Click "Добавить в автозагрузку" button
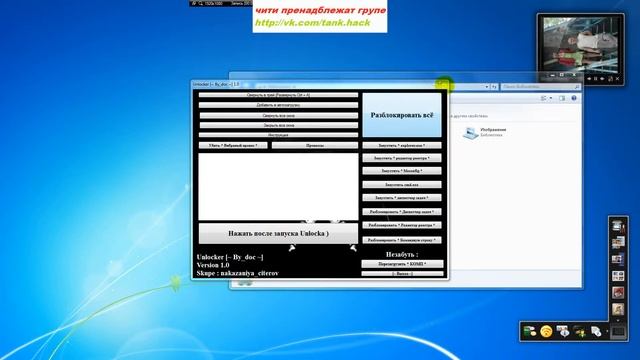Screen dimensions: 640x360 [x=278, y=105]
